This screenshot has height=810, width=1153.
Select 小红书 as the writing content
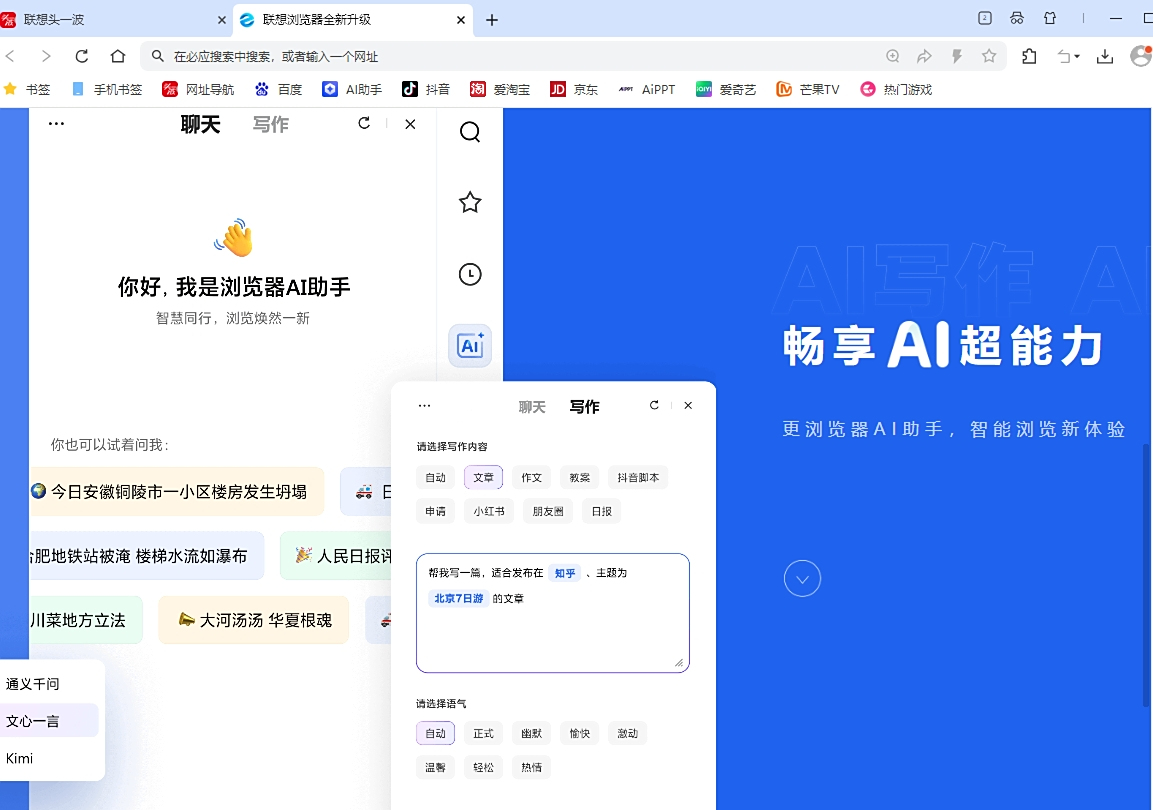coord(488,511)
